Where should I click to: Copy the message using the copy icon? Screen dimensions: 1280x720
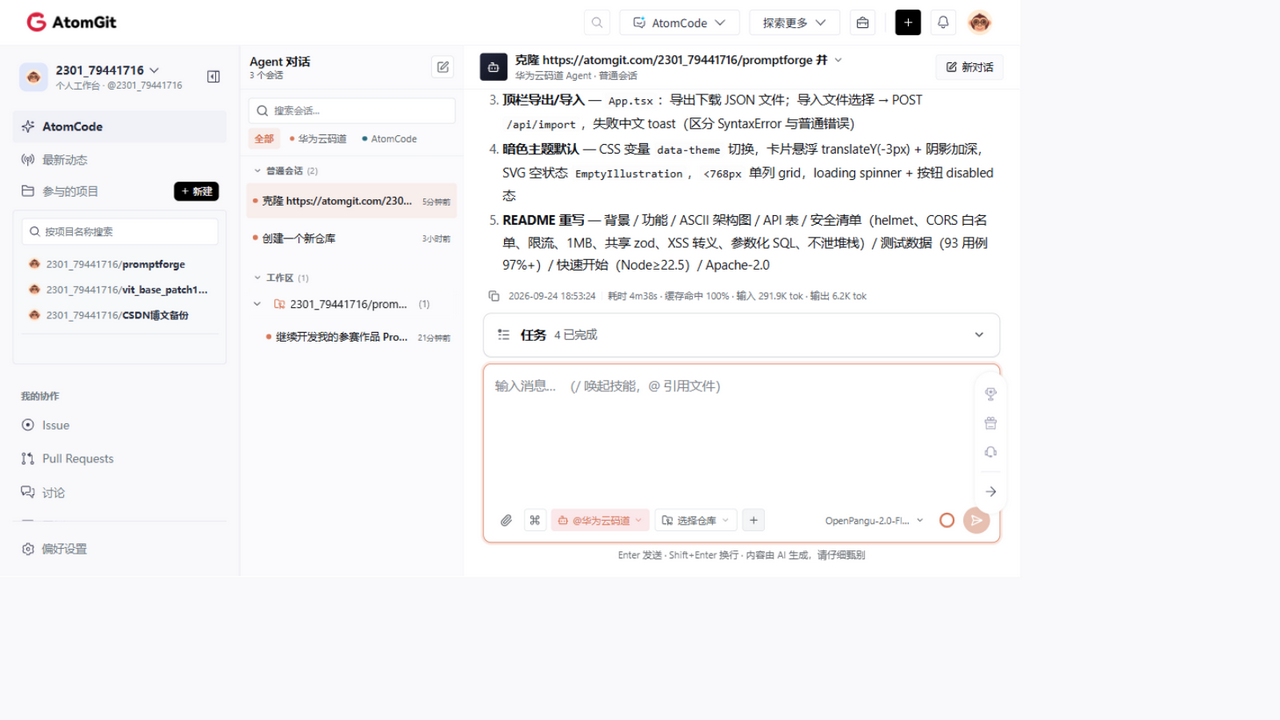(x=494, y=296)
